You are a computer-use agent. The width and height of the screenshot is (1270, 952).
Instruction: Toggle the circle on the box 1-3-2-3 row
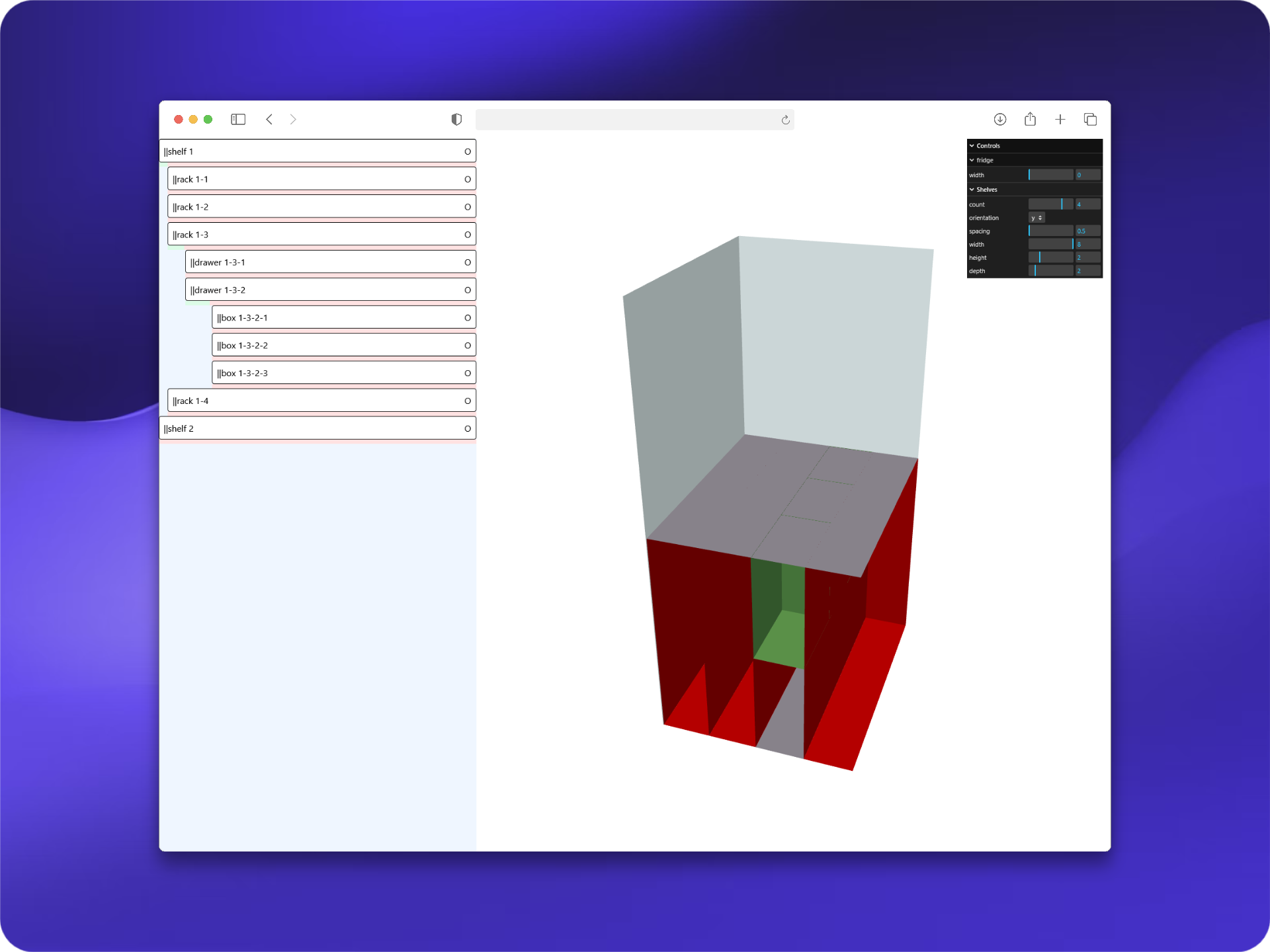coord(468,374)
